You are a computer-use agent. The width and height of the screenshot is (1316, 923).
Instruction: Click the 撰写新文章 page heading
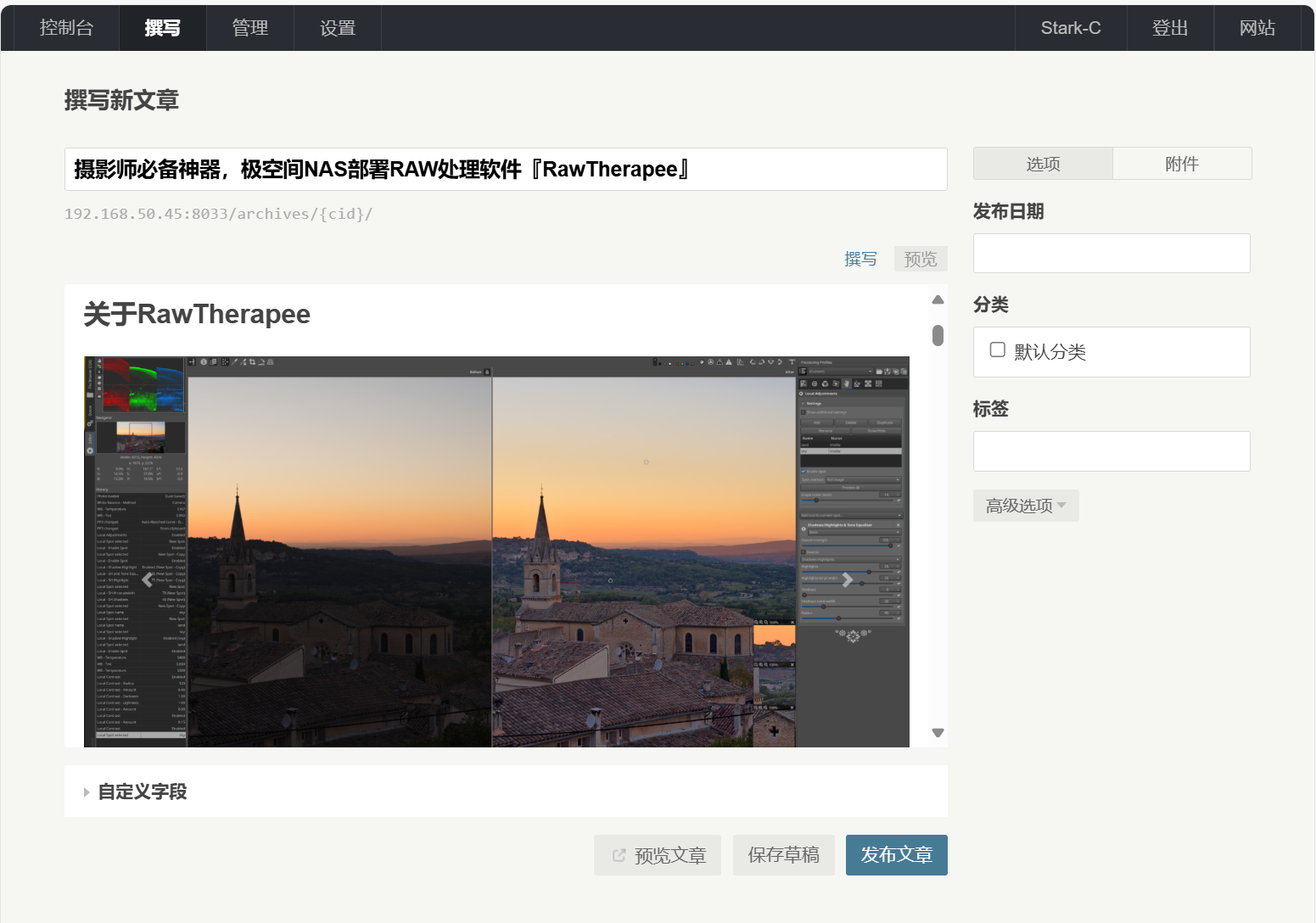[x=121, y=100]
